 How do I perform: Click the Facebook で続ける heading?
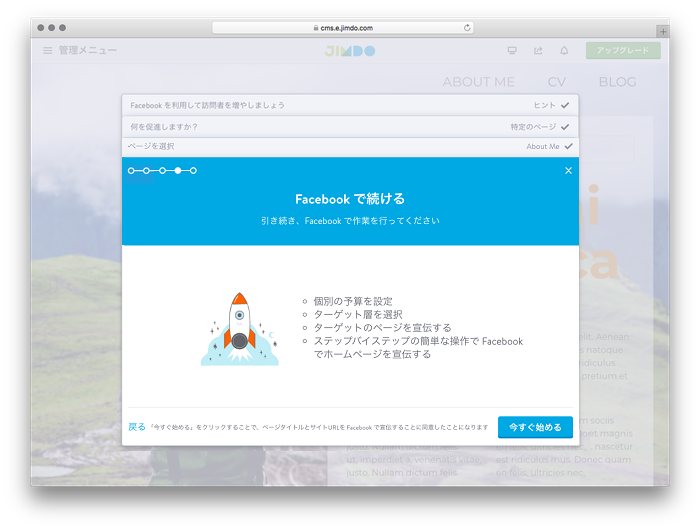[350, 199]
